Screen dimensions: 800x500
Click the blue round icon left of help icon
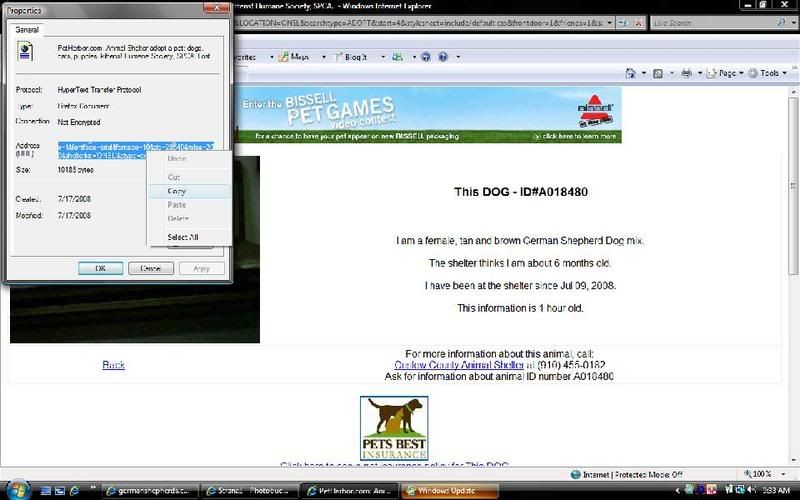426,57
